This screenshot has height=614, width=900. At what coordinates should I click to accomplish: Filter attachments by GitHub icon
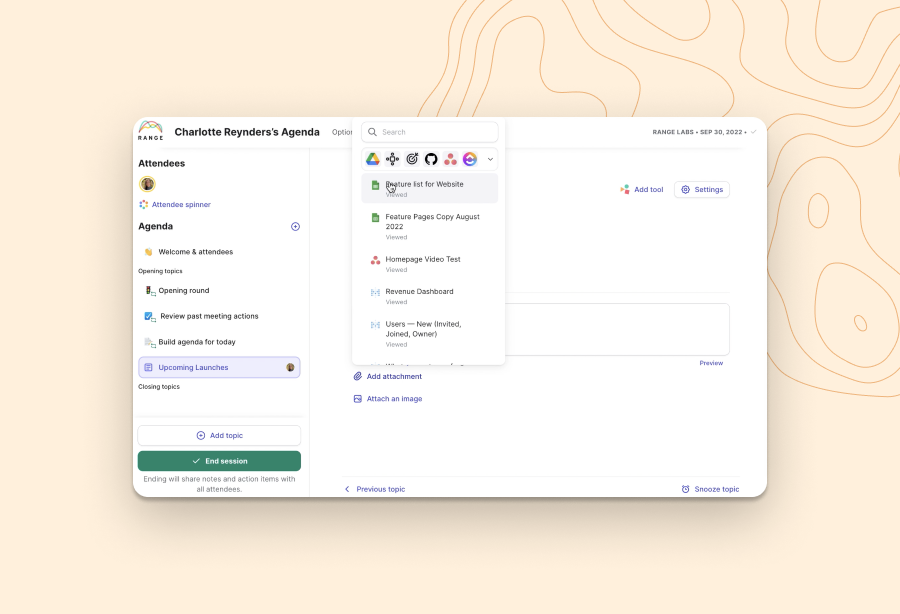pyautogui.click(x=431, y=160)
